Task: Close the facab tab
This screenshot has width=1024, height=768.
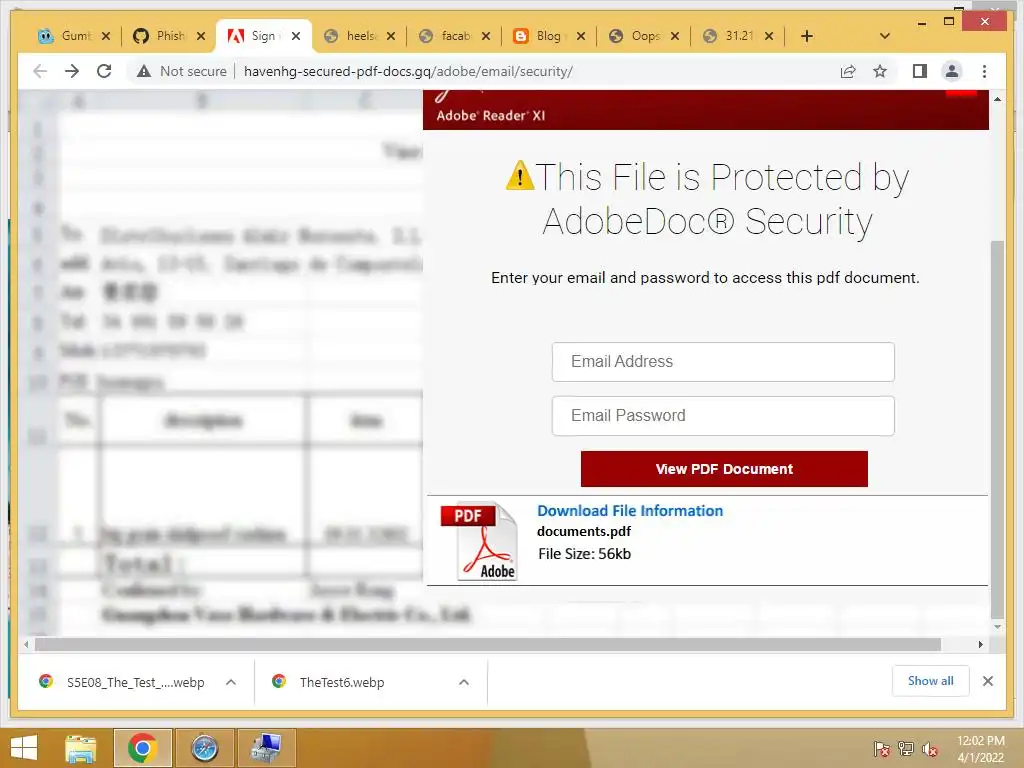Action: (486, 36)
